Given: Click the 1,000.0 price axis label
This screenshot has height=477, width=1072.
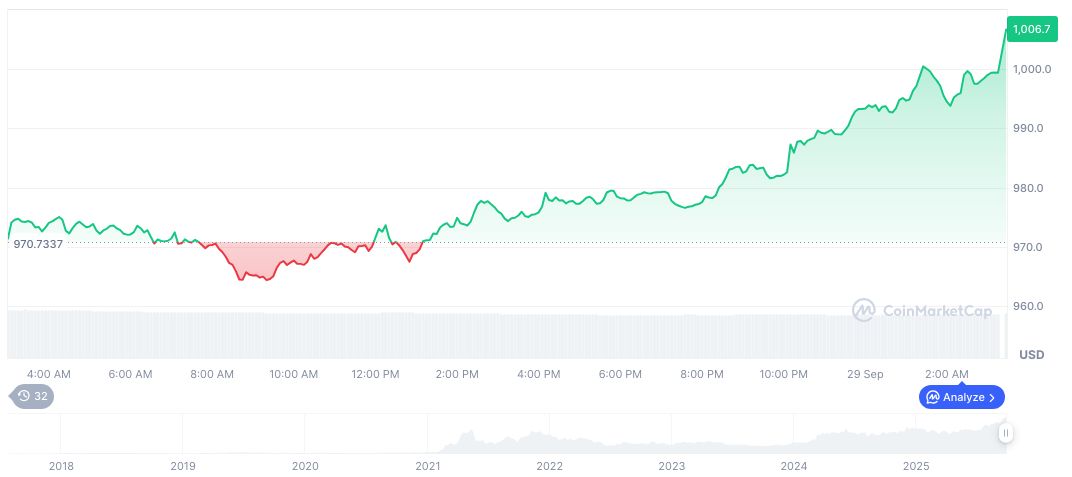Looking at the screenshot, I should 1031,70.
